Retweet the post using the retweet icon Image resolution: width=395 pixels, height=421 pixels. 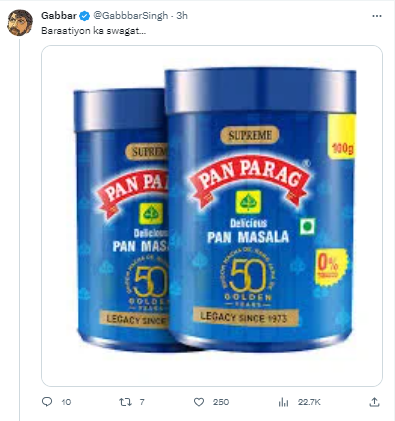pyautogui.click(x=125, y=402)
